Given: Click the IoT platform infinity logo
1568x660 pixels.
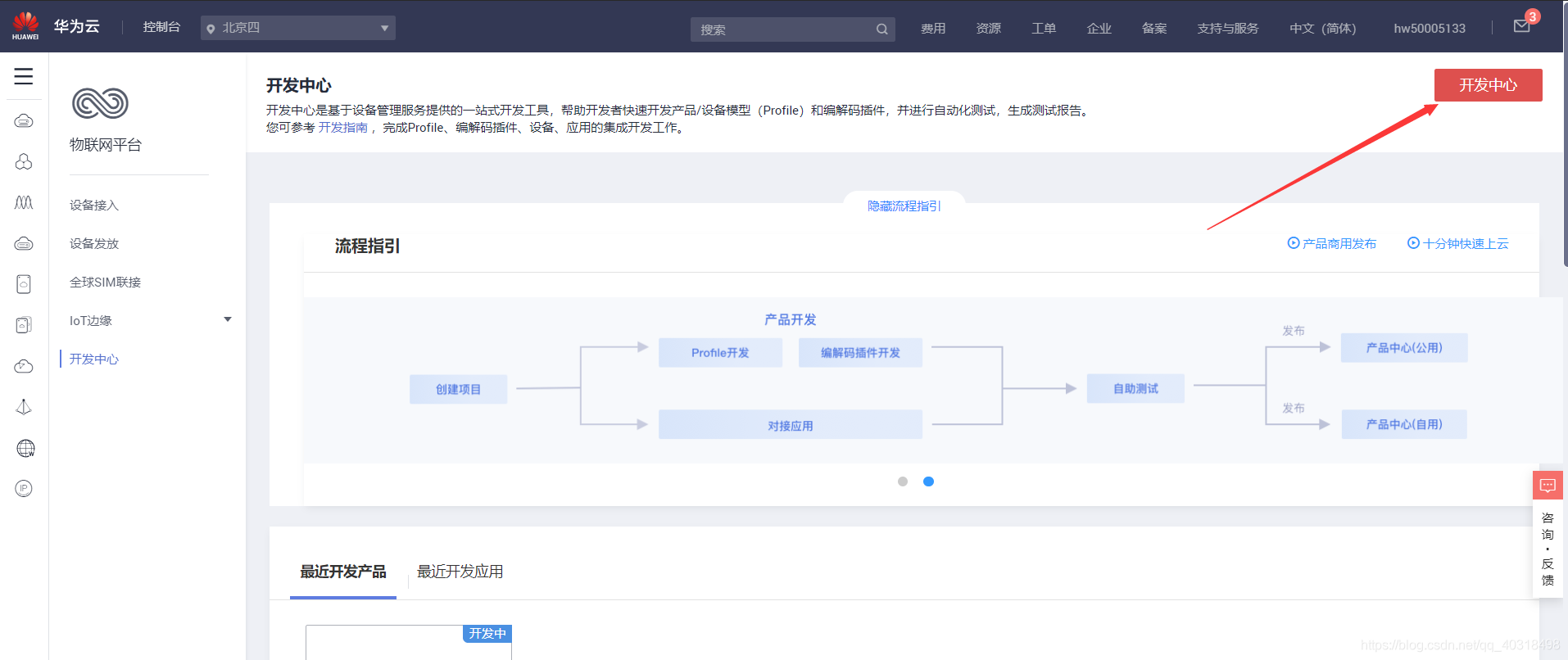Looking at the screenshot, I should [x=100, y=103].
